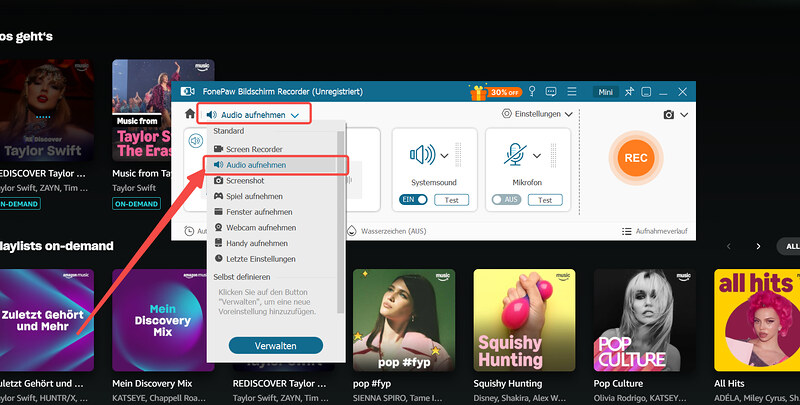Click 'Taylor Swift' under Music from Ta...
The image size is (800, 405).
click(x=134, y=188)
